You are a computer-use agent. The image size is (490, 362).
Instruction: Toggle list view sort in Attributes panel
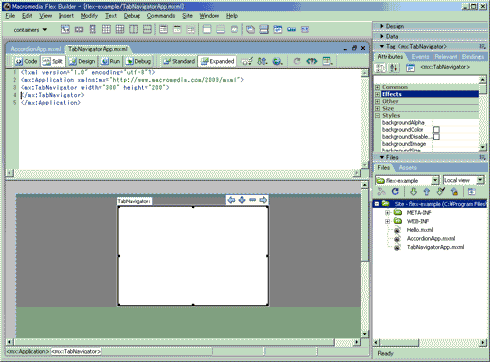pyautogui.click(x=394, y=68)
